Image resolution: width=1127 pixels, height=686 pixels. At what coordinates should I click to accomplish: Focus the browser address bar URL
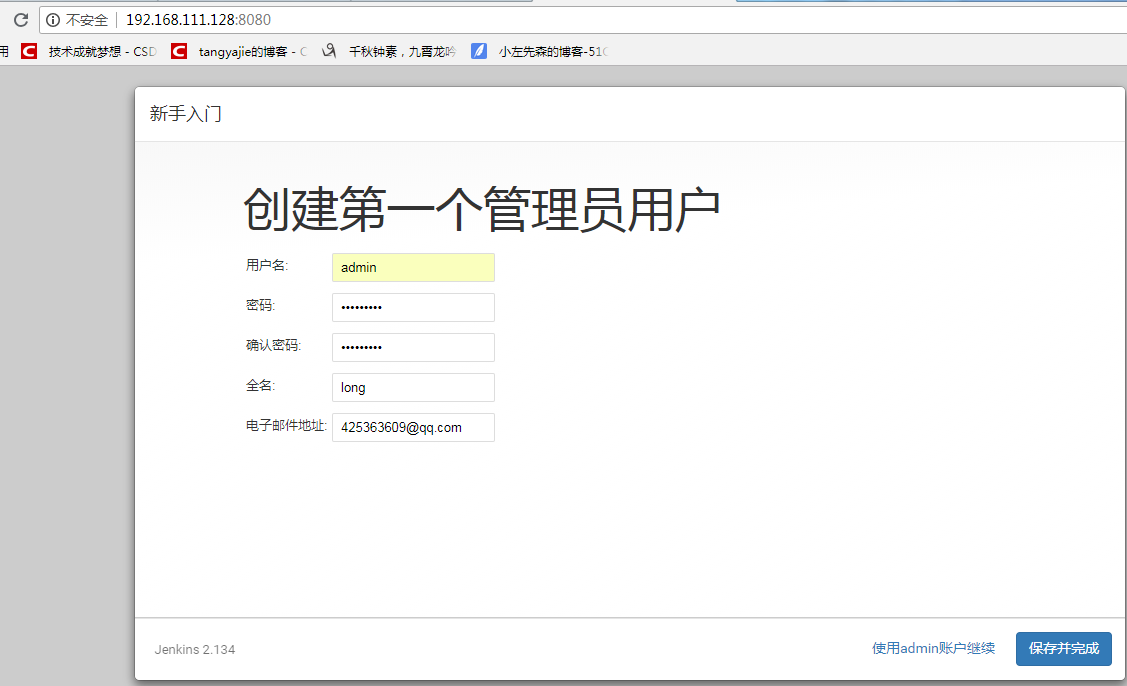[198, 20]
